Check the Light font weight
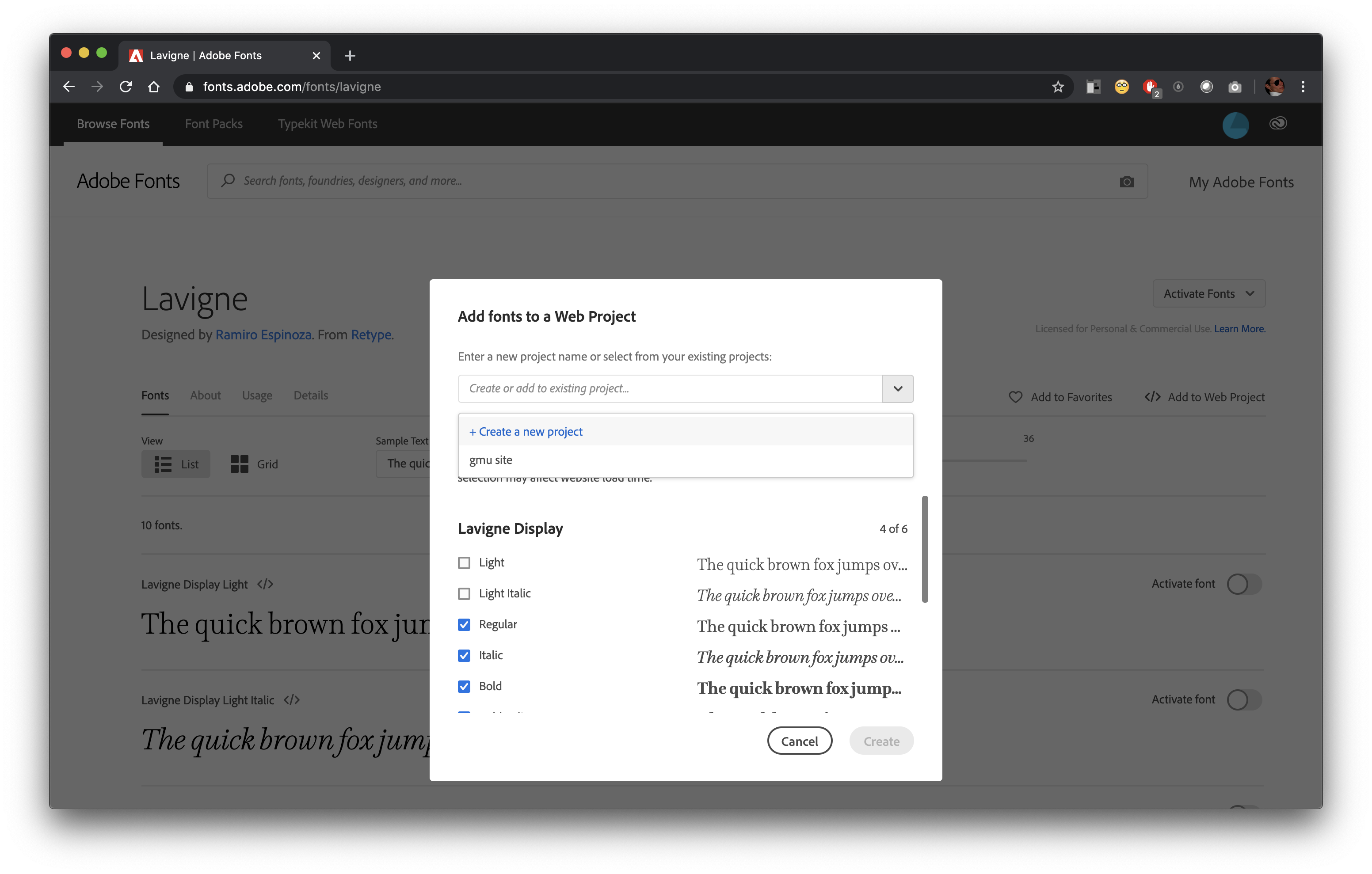The height and width of the screenshot is (874, 1372). [464, 563]
